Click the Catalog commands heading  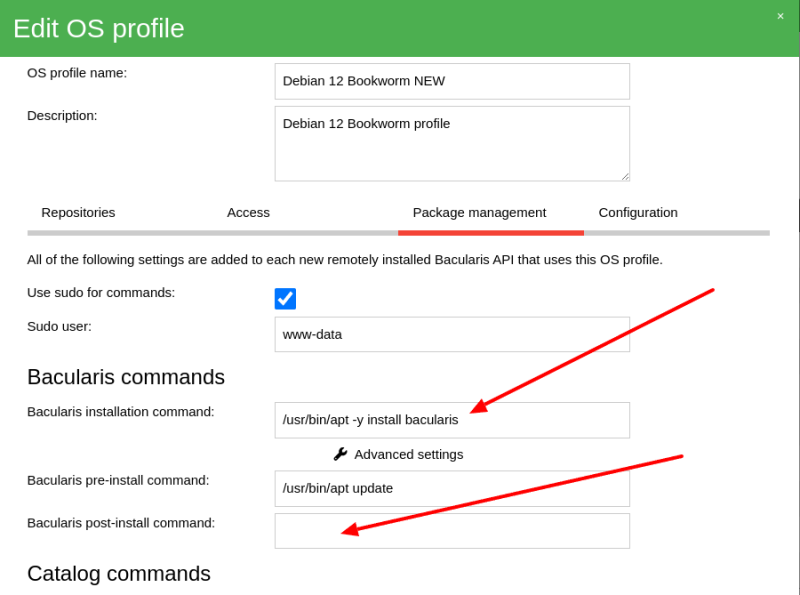pyautogui.click(x=119, y=574)
